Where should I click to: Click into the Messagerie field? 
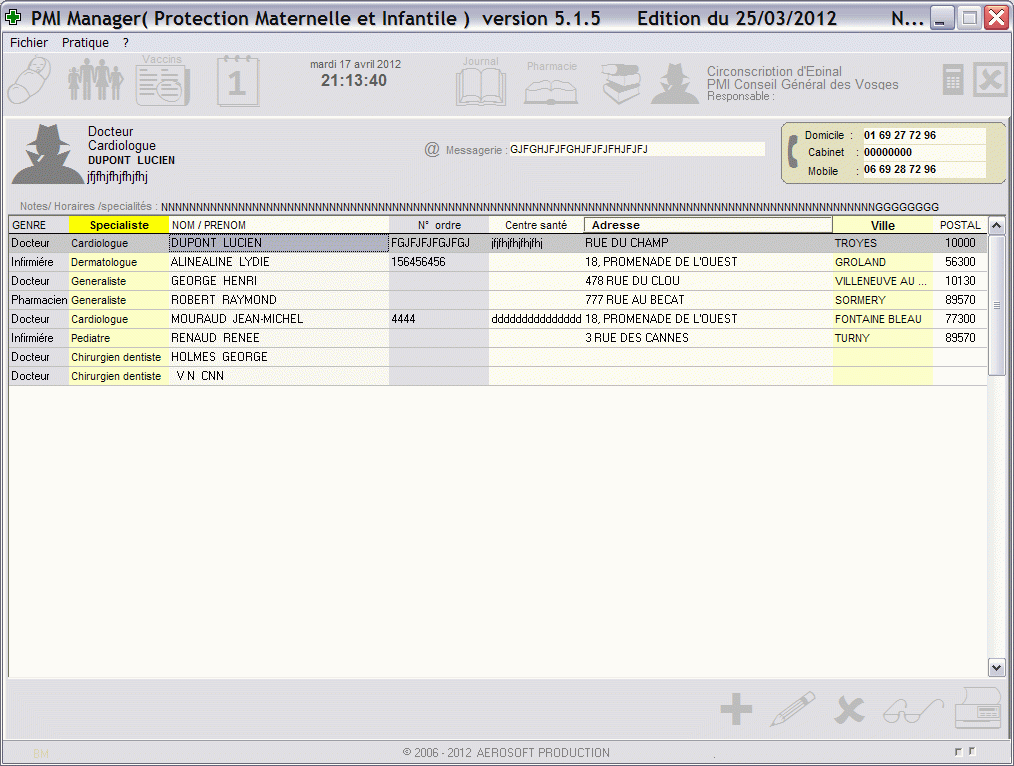636,149
